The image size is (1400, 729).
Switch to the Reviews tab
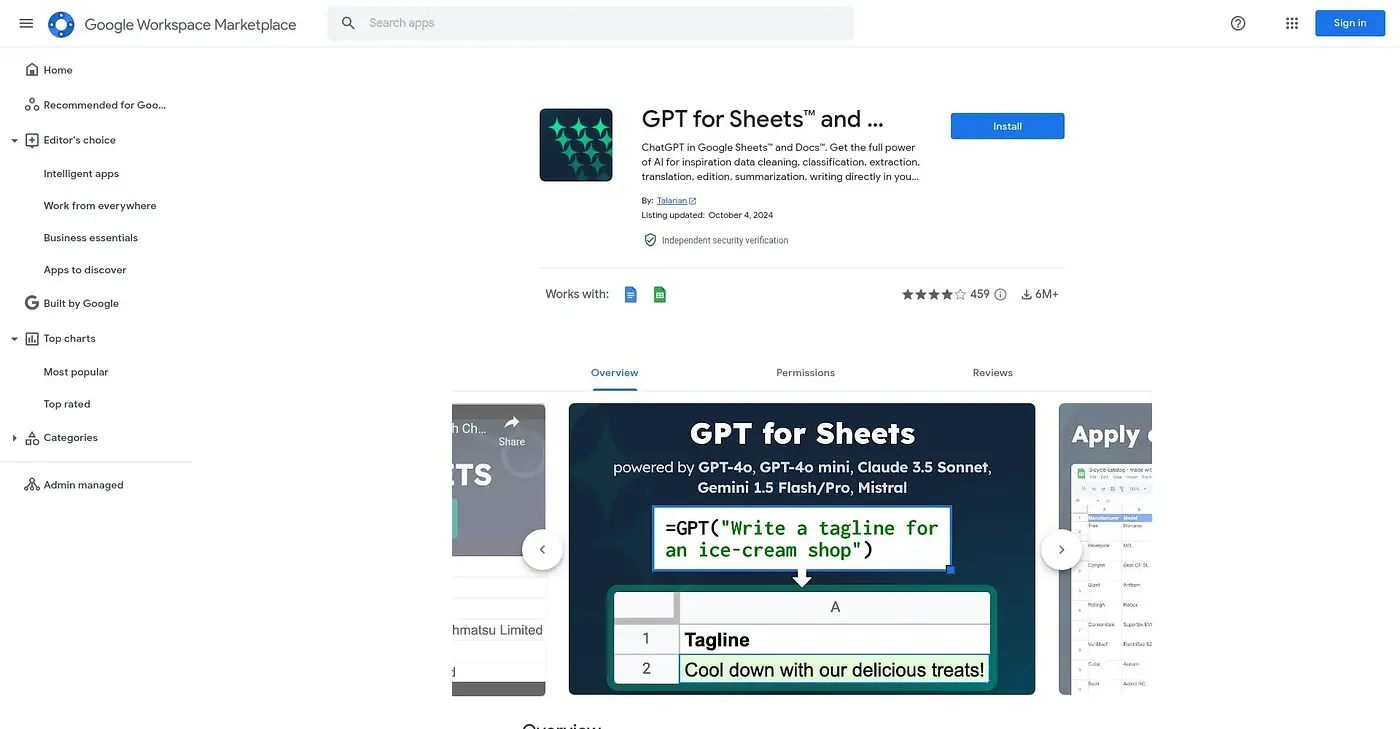[x=993, y=373]
